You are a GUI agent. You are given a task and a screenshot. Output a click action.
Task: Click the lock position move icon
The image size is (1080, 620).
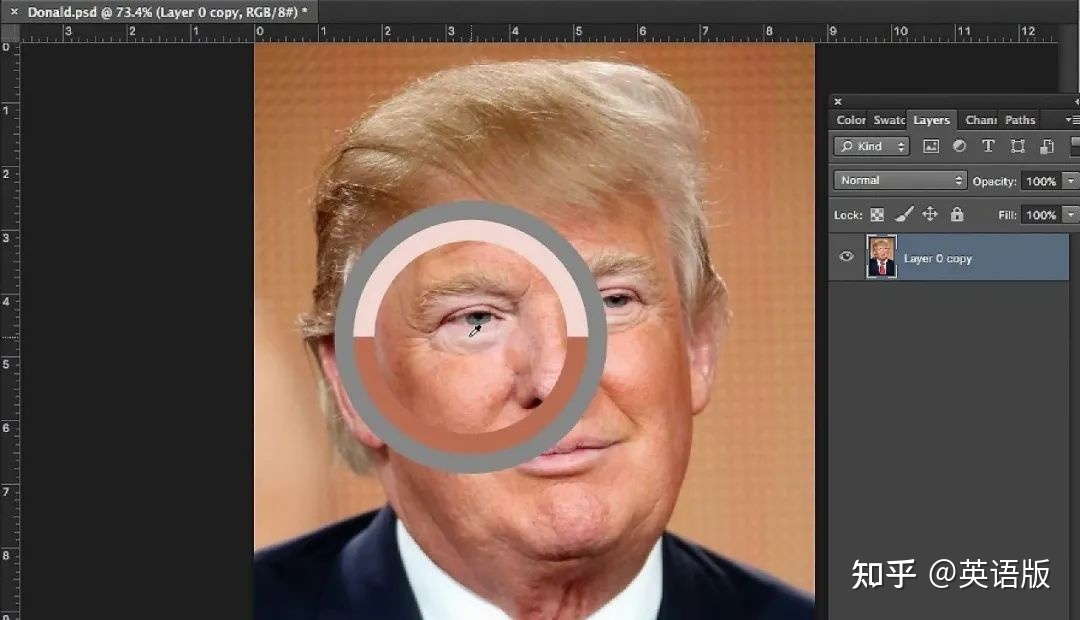[929, 214]
